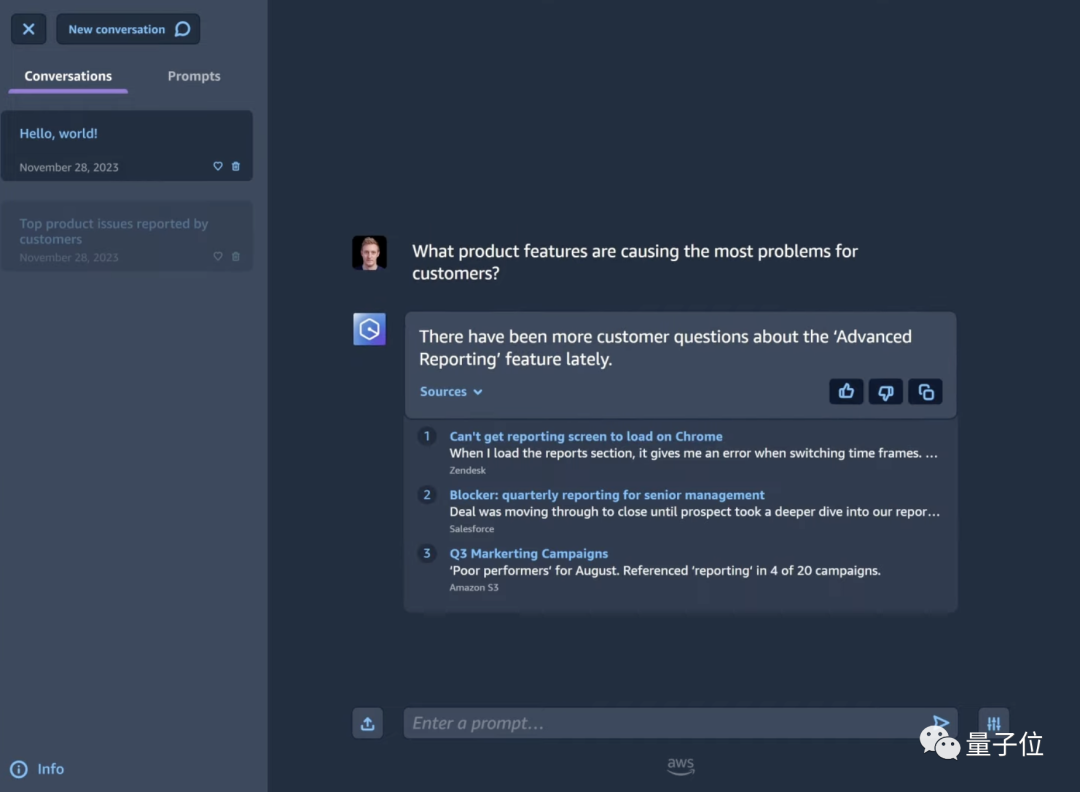Open the Prompts tab
Screen dimensions: 1080x792
[x=194, y=76]
